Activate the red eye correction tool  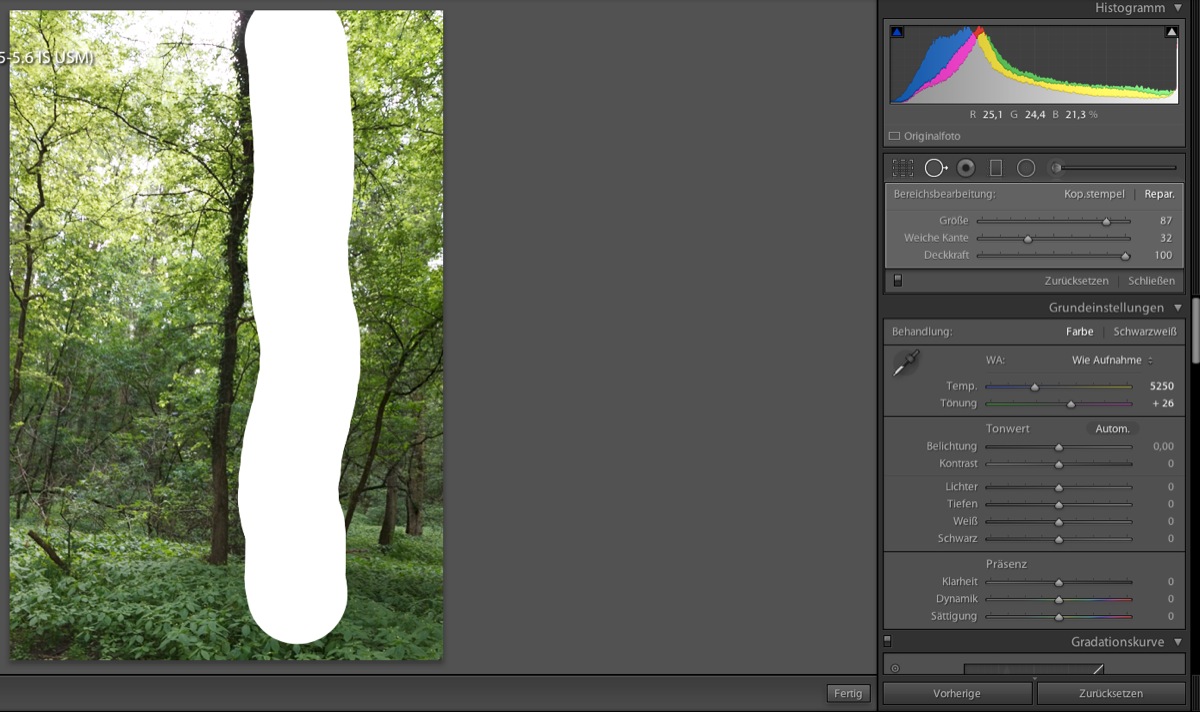coord(965,168)
